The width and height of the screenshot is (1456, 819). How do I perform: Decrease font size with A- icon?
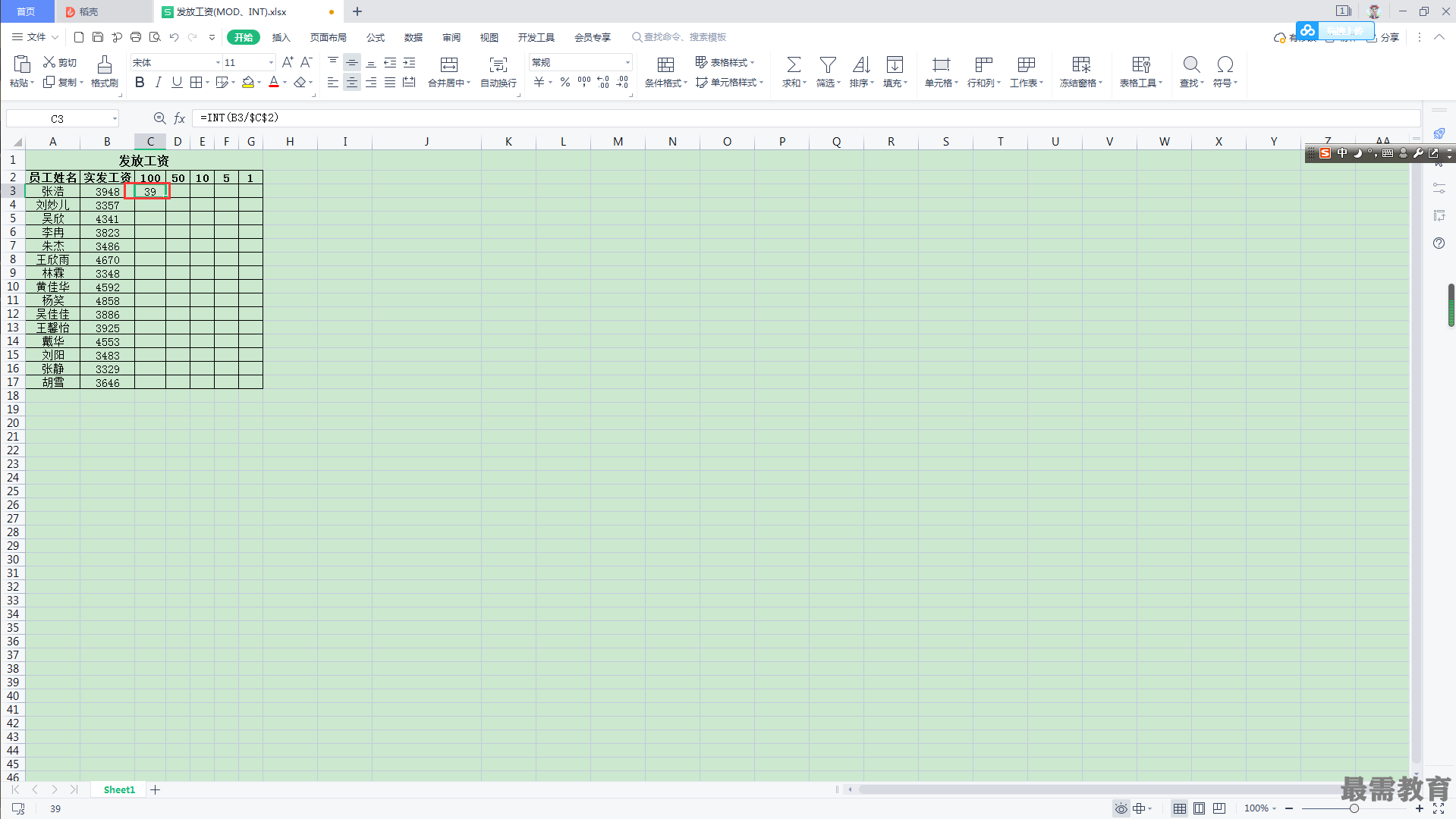307,62
